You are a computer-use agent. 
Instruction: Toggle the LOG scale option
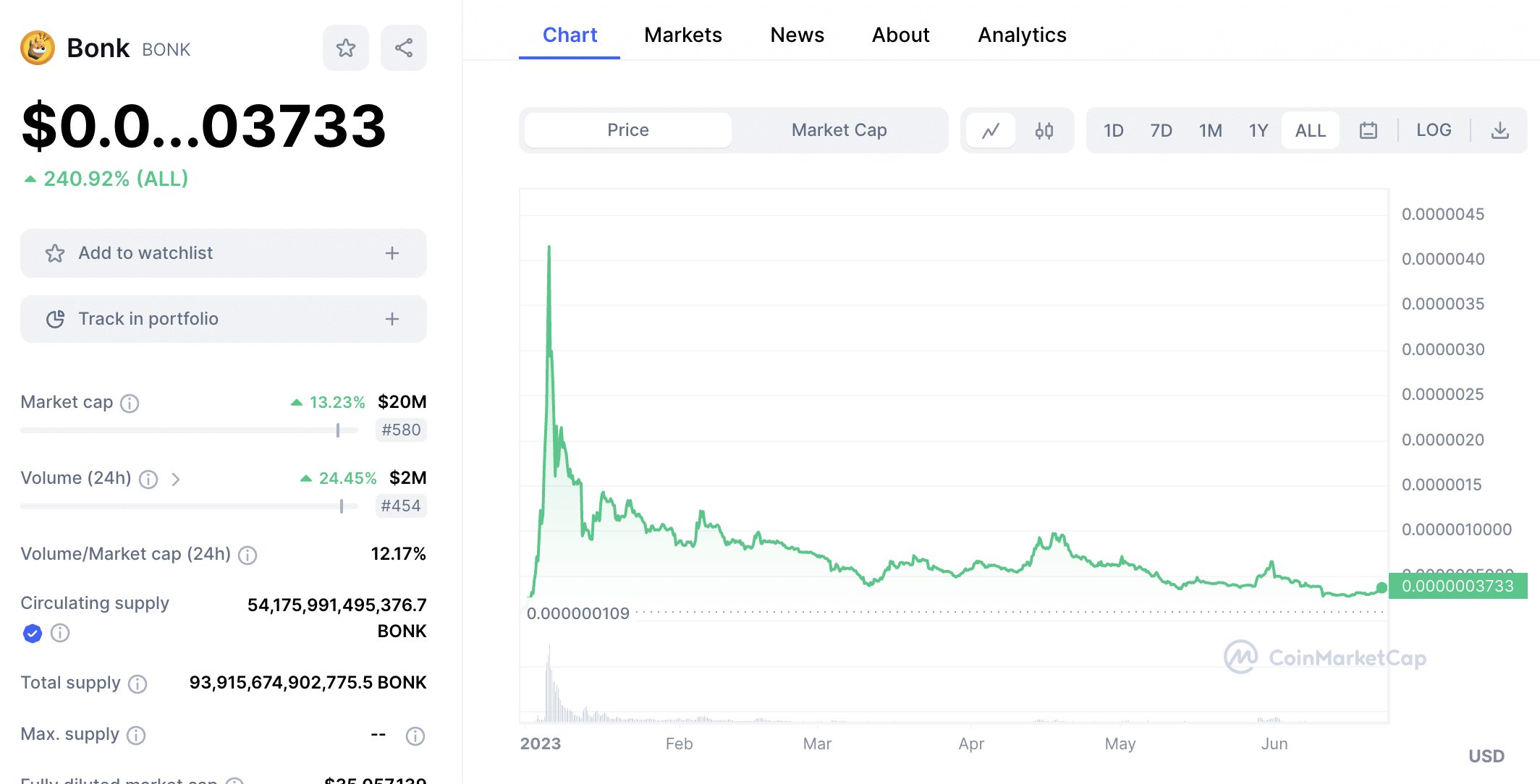coord(1434,130)
